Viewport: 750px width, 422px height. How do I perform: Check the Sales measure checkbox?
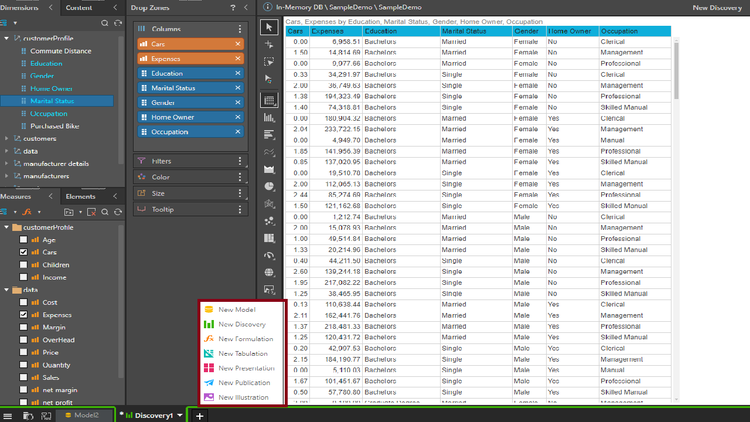(x=23, y=378)
